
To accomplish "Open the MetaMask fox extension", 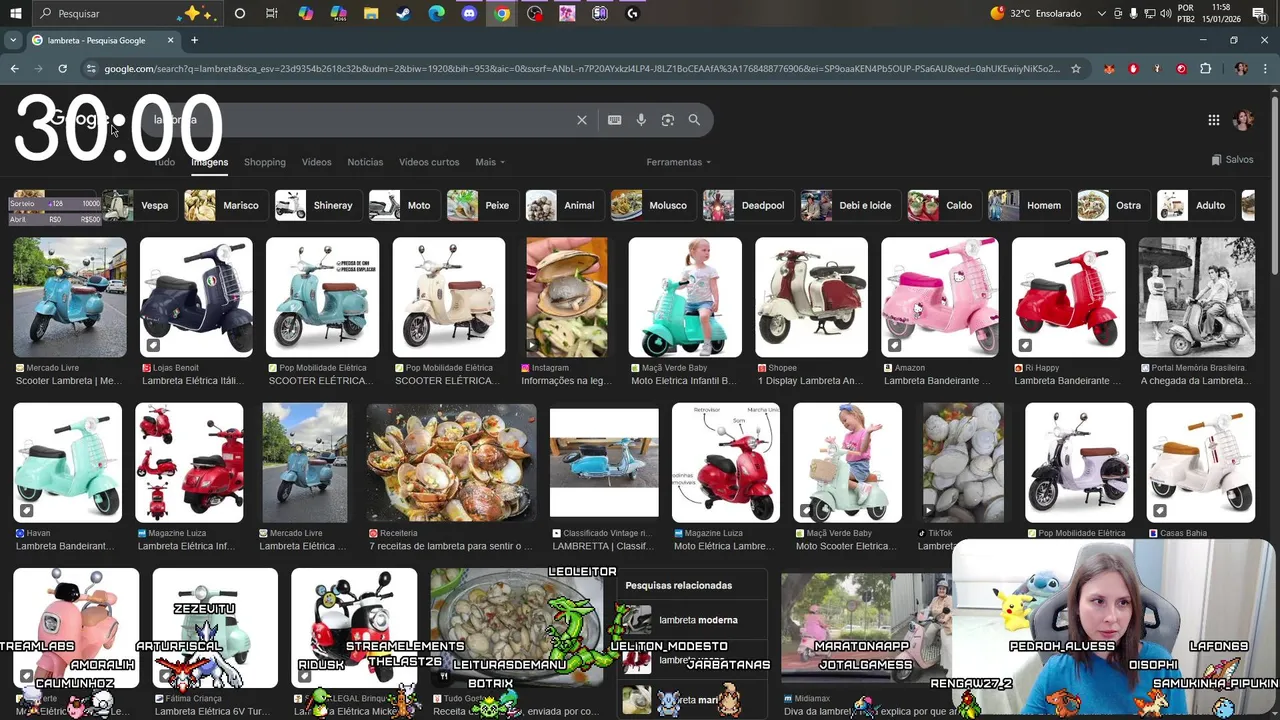I will pos(1109,69).
